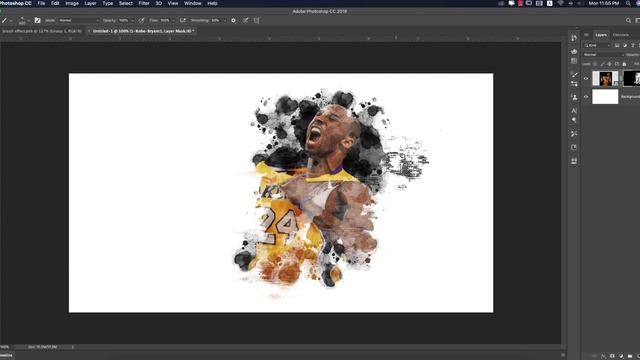The width and height of the screenshot is (640, 360).
Task: Click the Photoshop search magnifier icon
Action: (628, 20)
